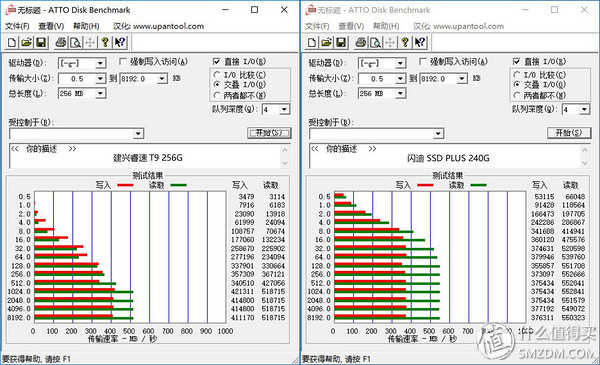The image size is (600, 365).
Task: Open 受控制于 dropdown in left window
Action: pos(138,134)
